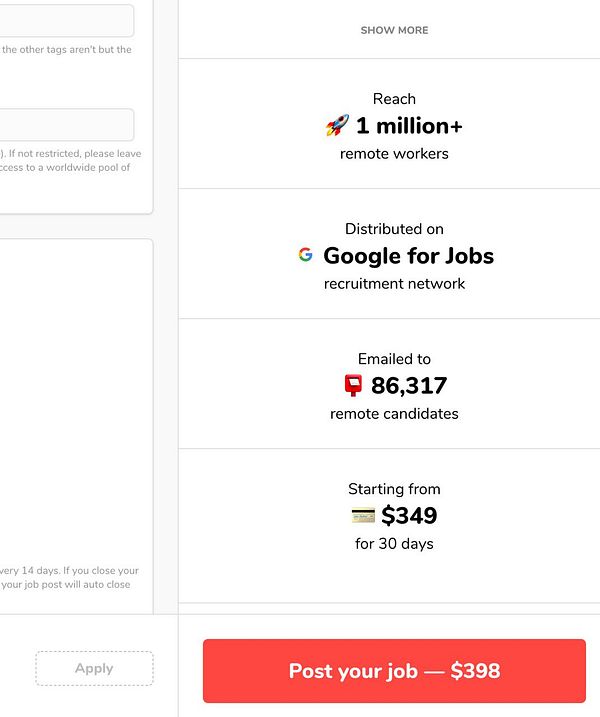Click inside the large empty text area
This screenshot has height=717, width=600.
[76, 400]
